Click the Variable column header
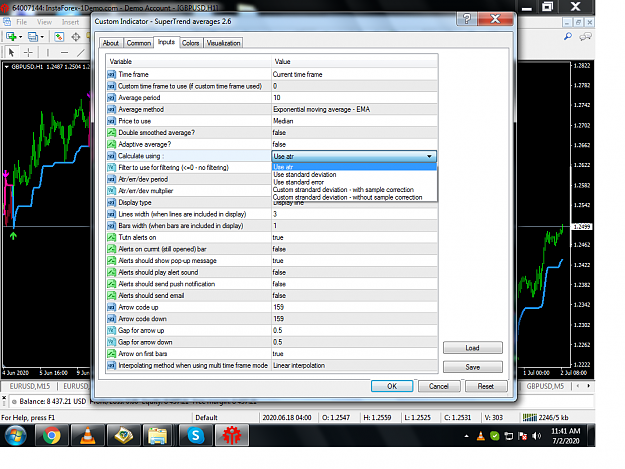This screenshot has height=469, width=625. 189,61
